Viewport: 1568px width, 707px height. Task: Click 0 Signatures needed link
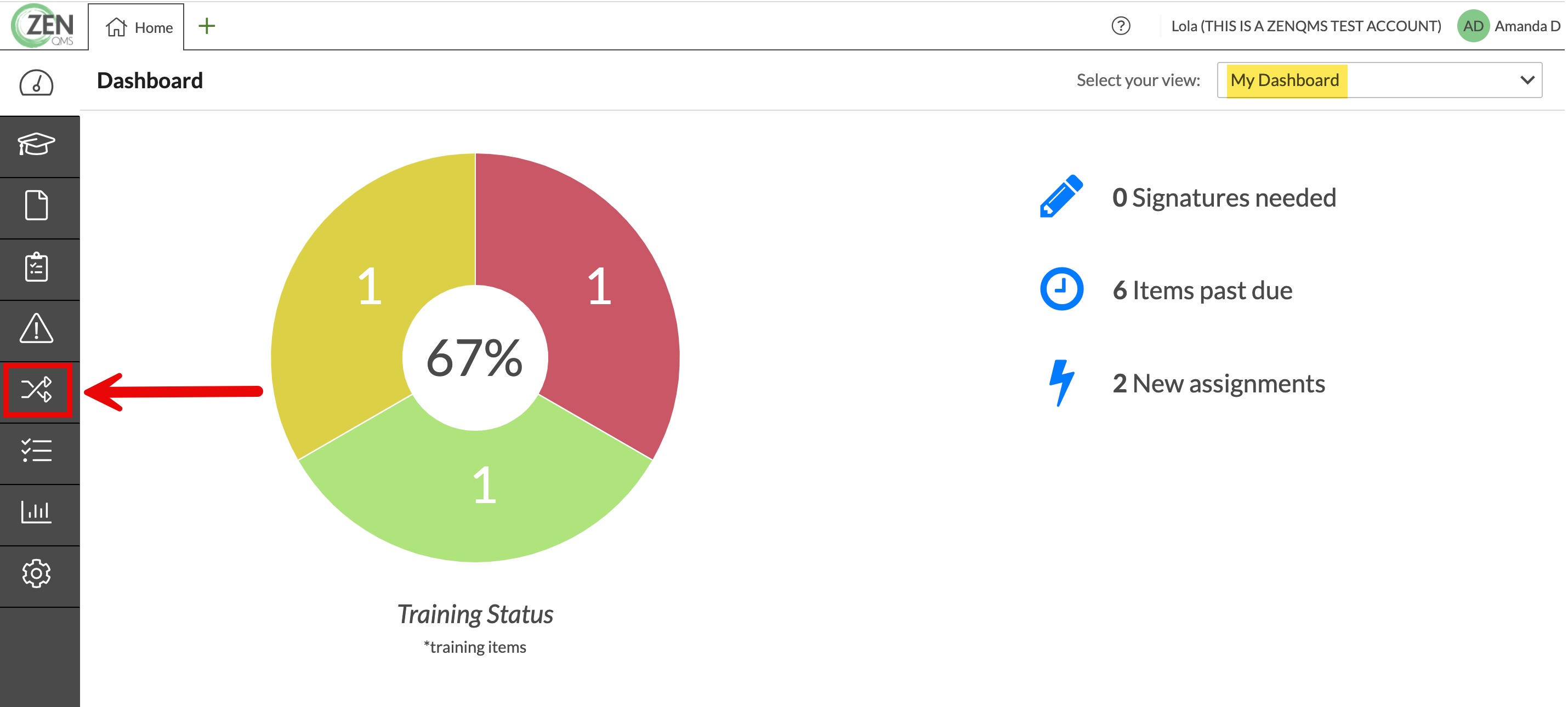1224,198
